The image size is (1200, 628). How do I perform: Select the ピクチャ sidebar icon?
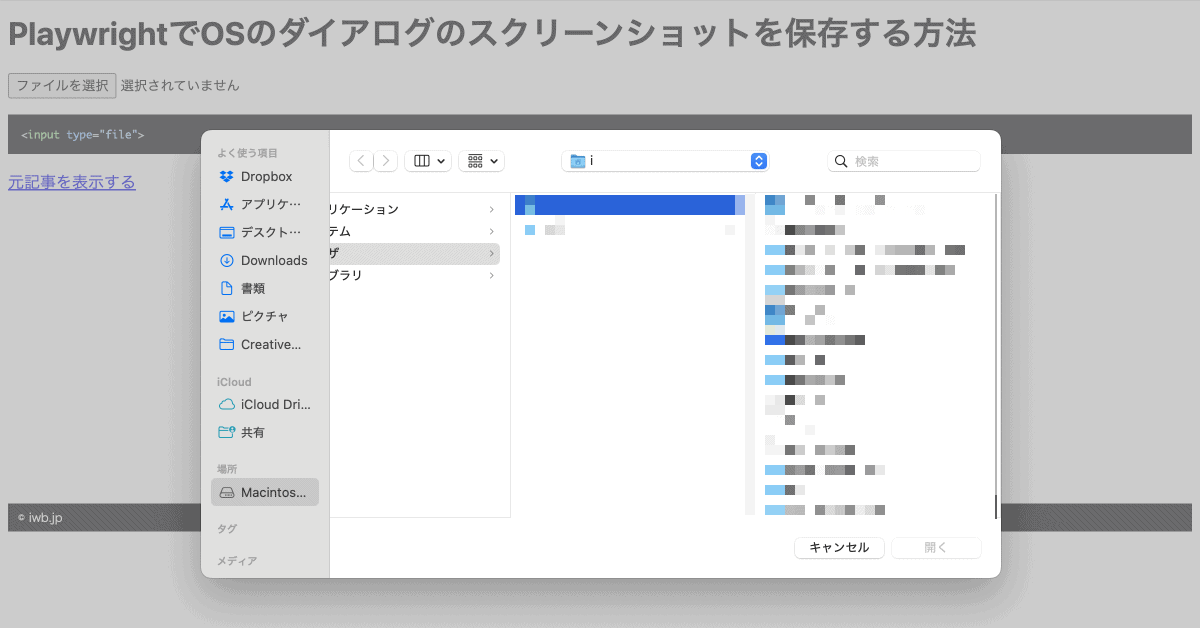pyautogui.click(x=227, y=316)
